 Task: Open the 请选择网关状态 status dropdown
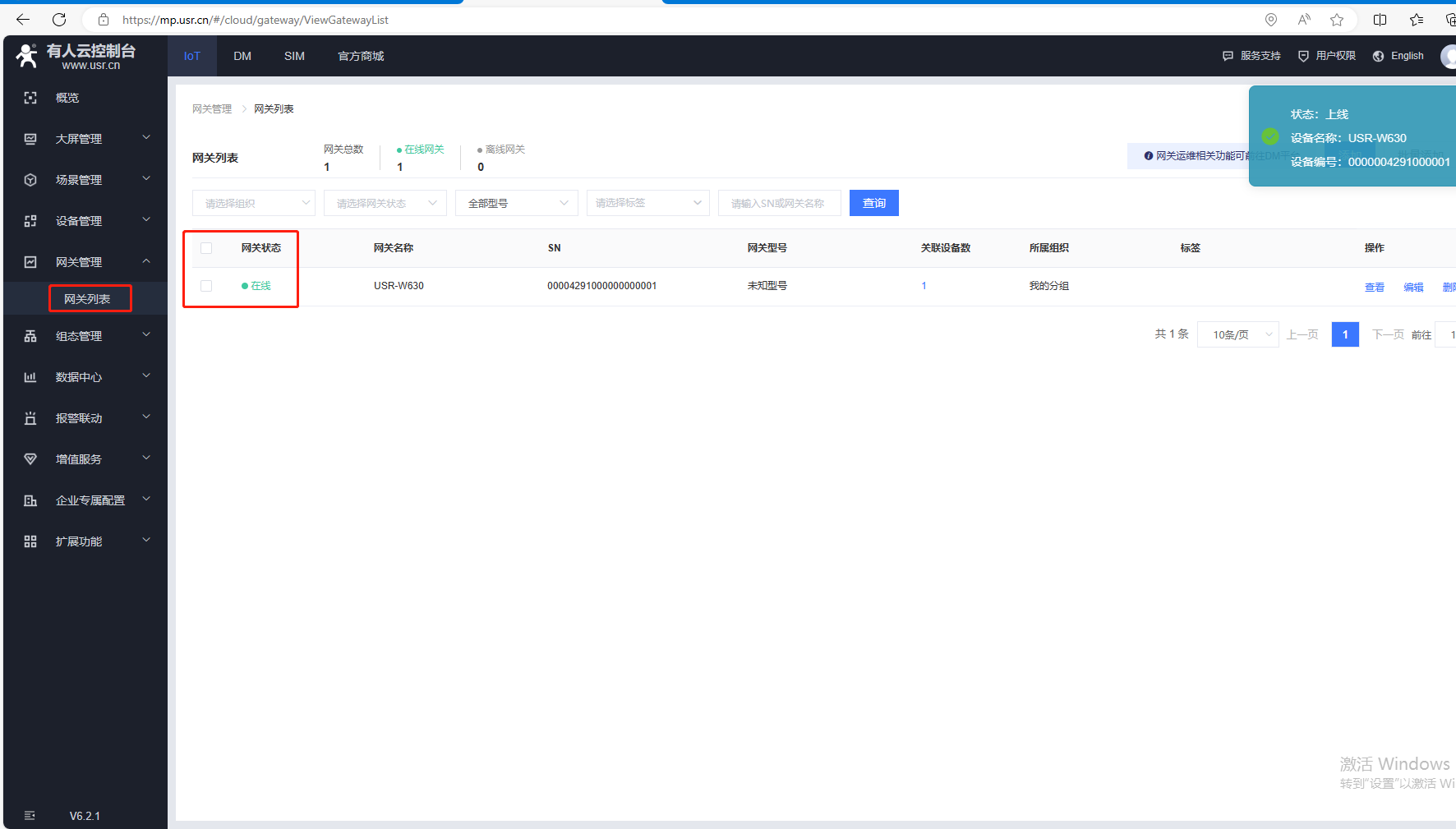pos(385,203)
